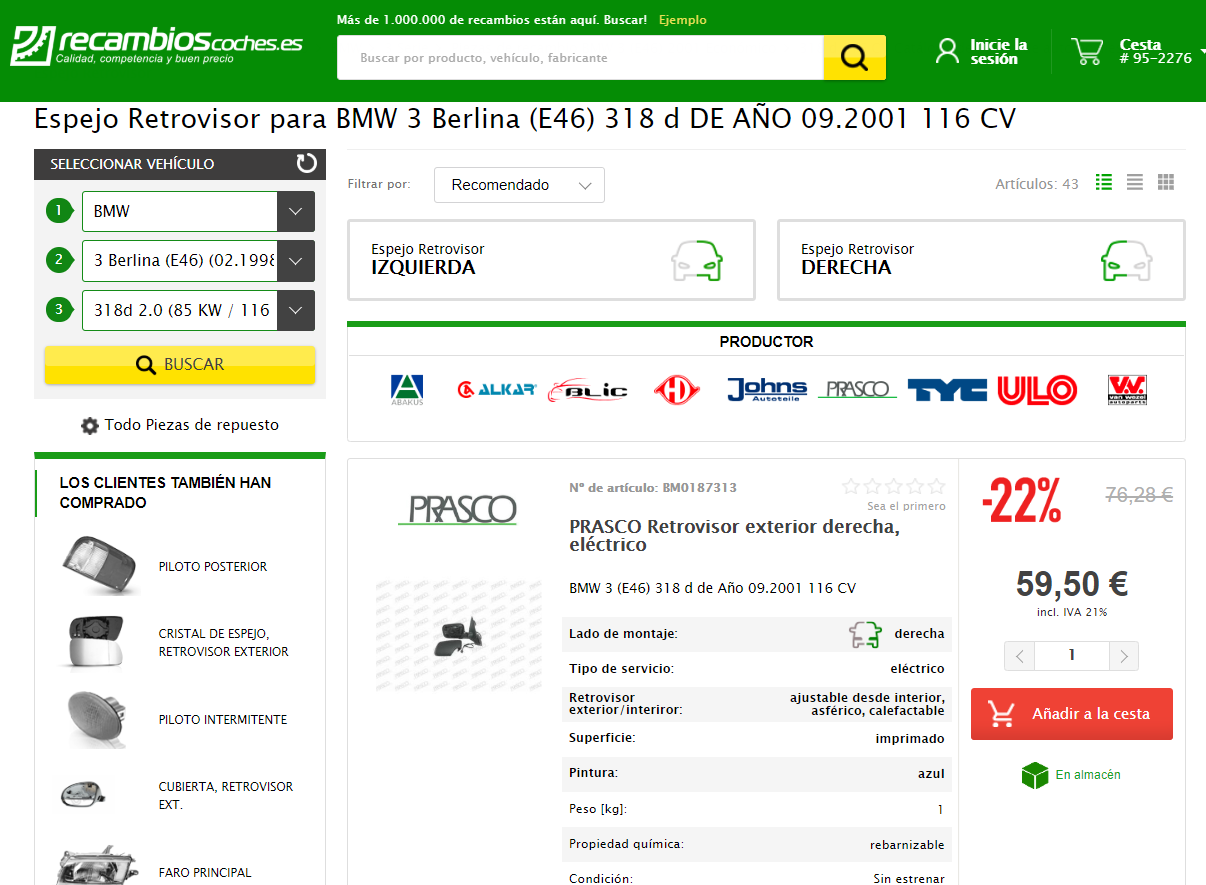The height and width of the screenshot is (885, 1206).
Task: Switch to grid view icon
Action: 1165,182
